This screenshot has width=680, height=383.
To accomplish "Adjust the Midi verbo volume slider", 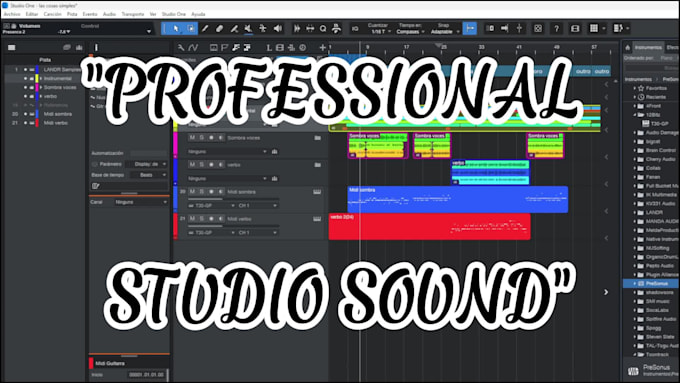I will (x=233, y=226).
